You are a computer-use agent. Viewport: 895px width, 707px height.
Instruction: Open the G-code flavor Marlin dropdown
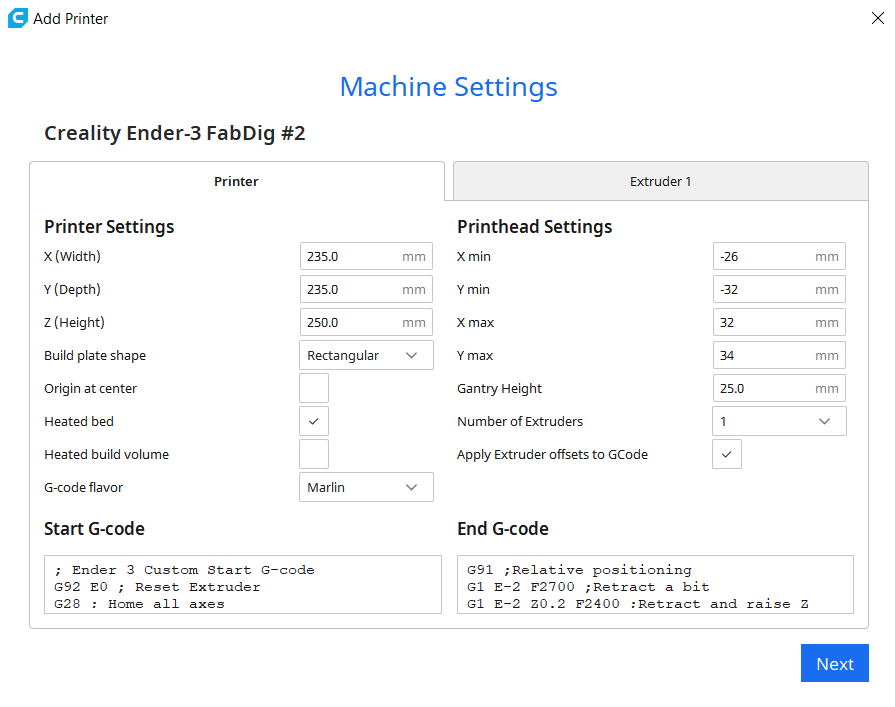tap(366, 487)
